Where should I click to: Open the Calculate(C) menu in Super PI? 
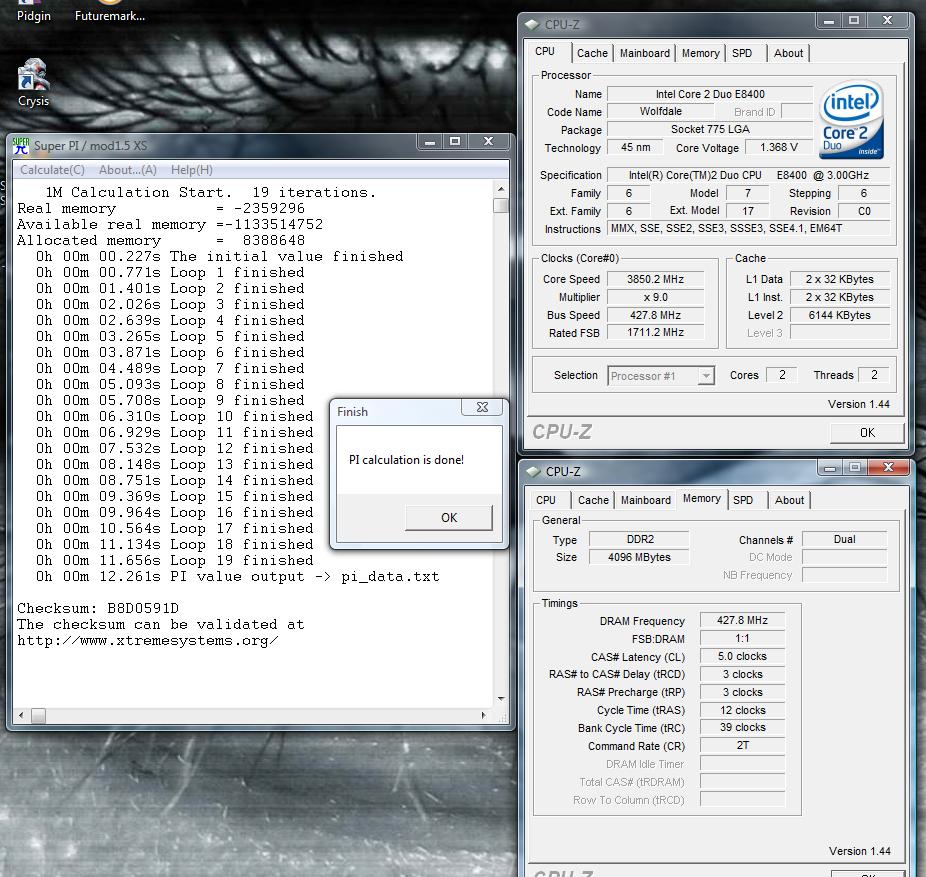point(52,170)
